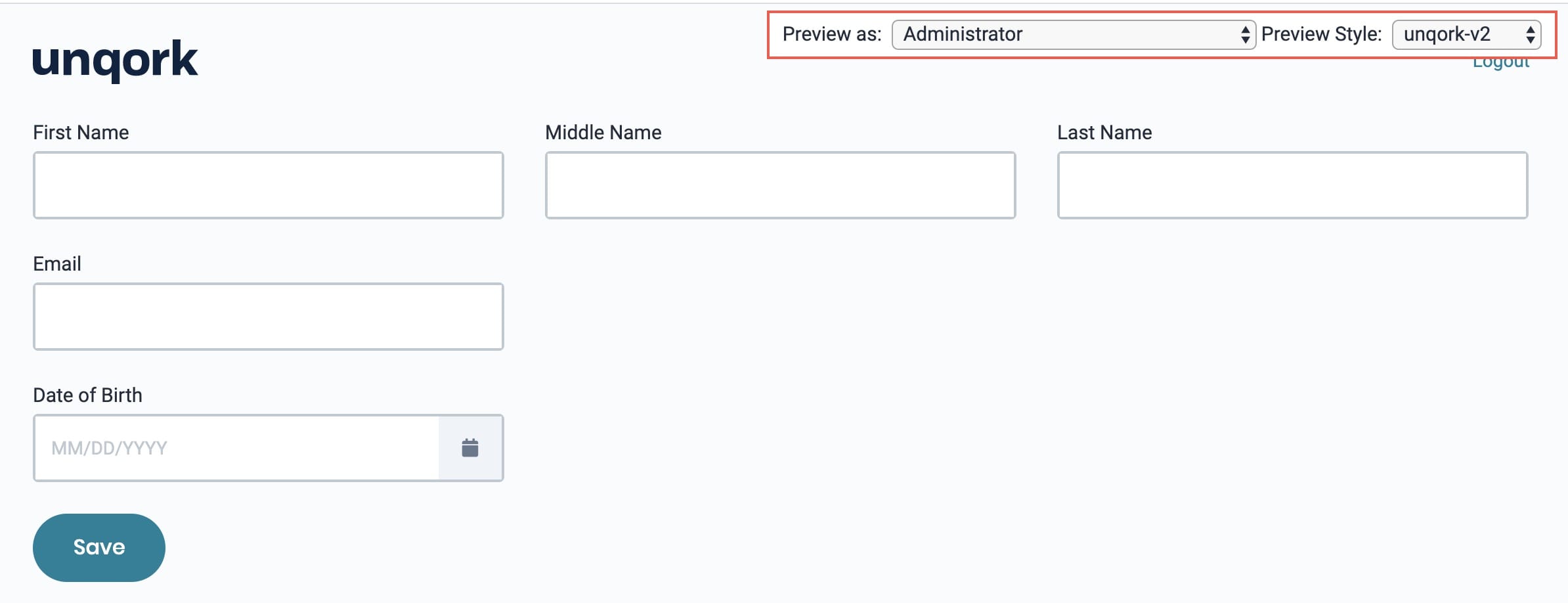Open the Preview Style unqork-v2 dropdown
Image resolution: width=1568 pixels, height=603 pixels.
click(x=1466, y=34)
